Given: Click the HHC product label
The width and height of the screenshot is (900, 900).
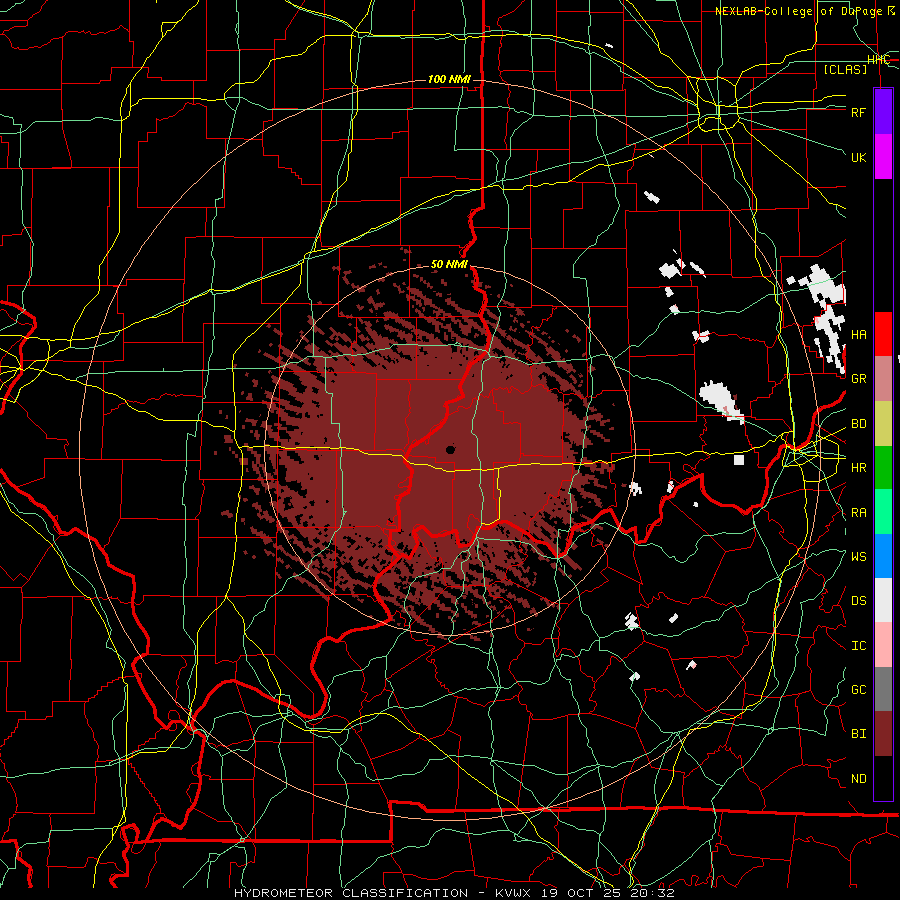Looking at the screenshot, I should pyautogui.click(x=879, y=60).
